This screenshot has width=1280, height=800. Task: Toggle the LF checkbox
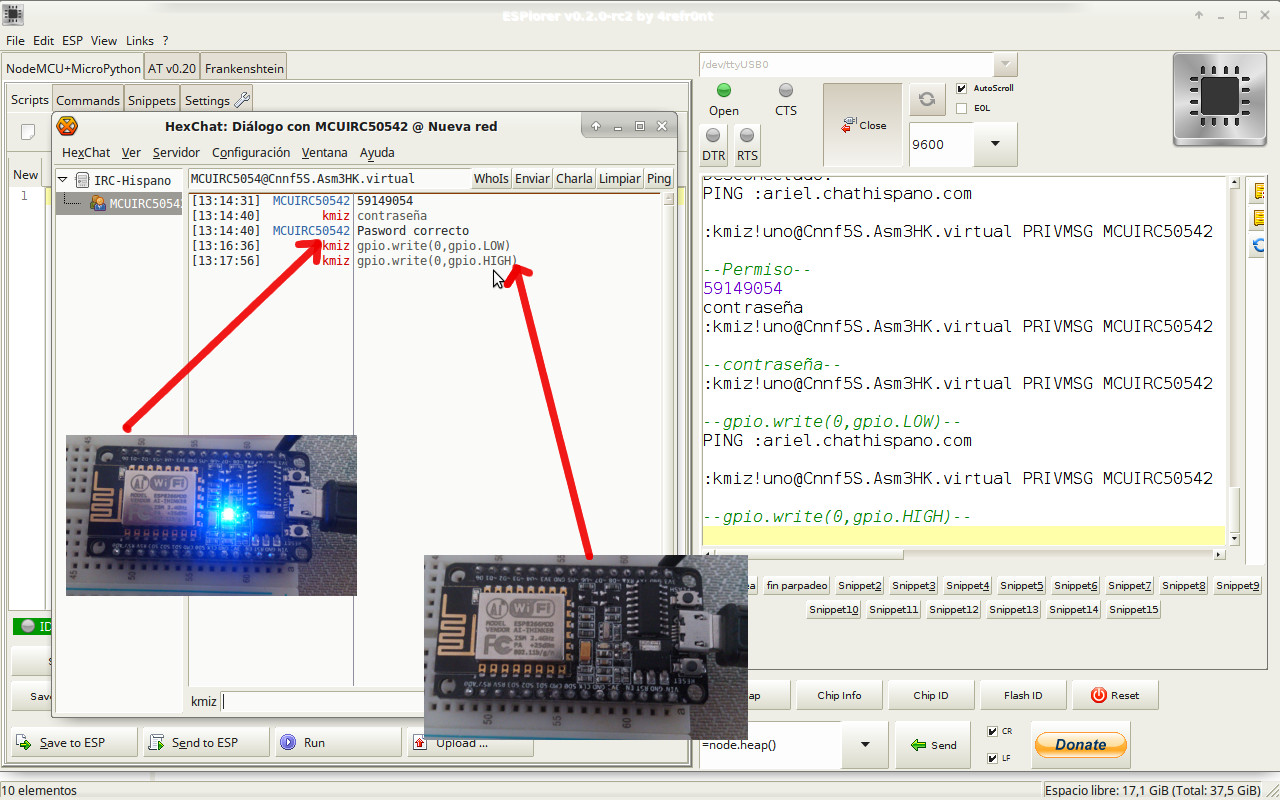(992, 758)
